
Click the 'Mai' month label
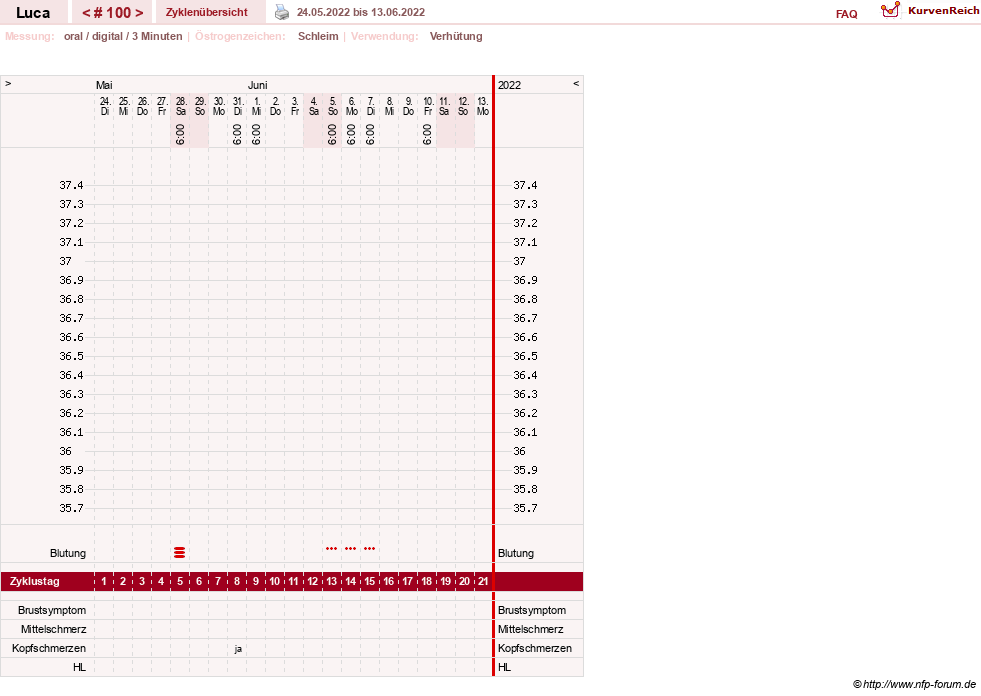104,85
